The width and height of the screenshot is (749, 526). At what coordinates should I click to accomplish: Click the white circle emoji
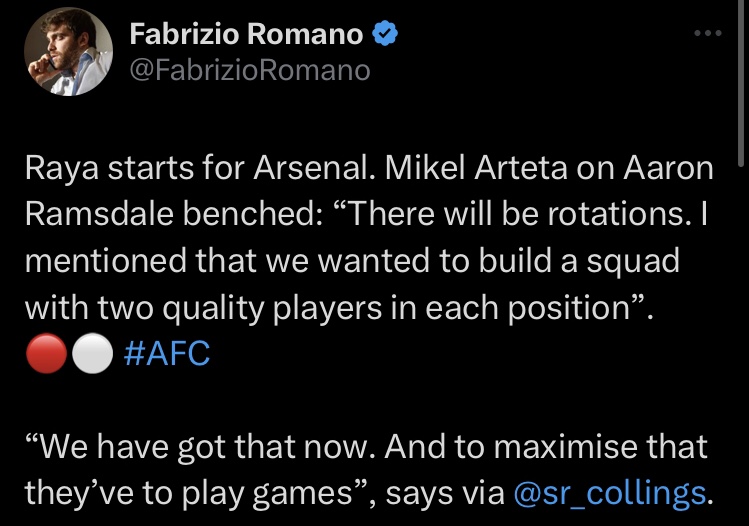pos(93,353)
